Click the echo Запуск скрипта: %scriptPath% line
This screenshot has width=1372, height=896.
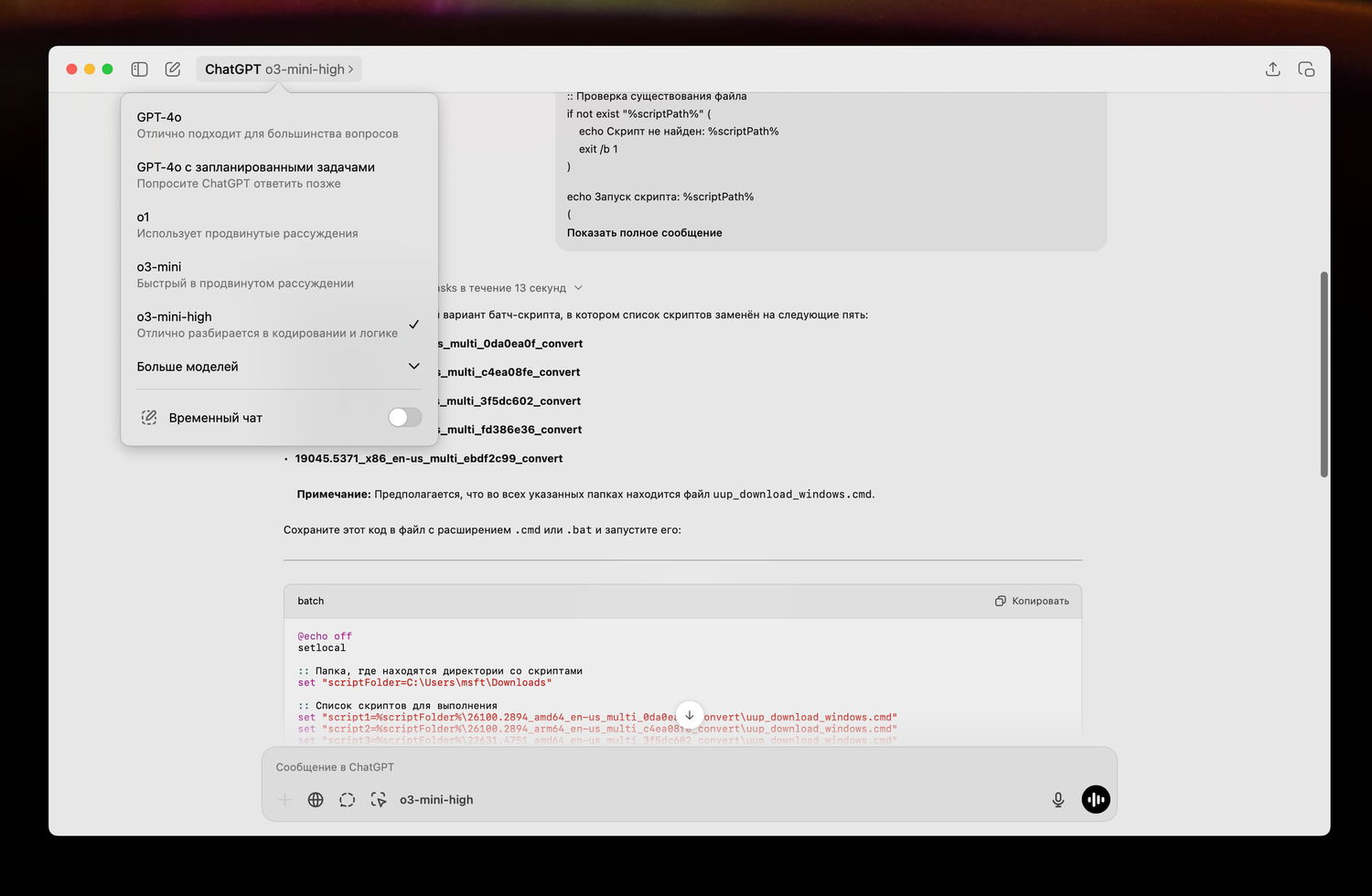(660, 197)
